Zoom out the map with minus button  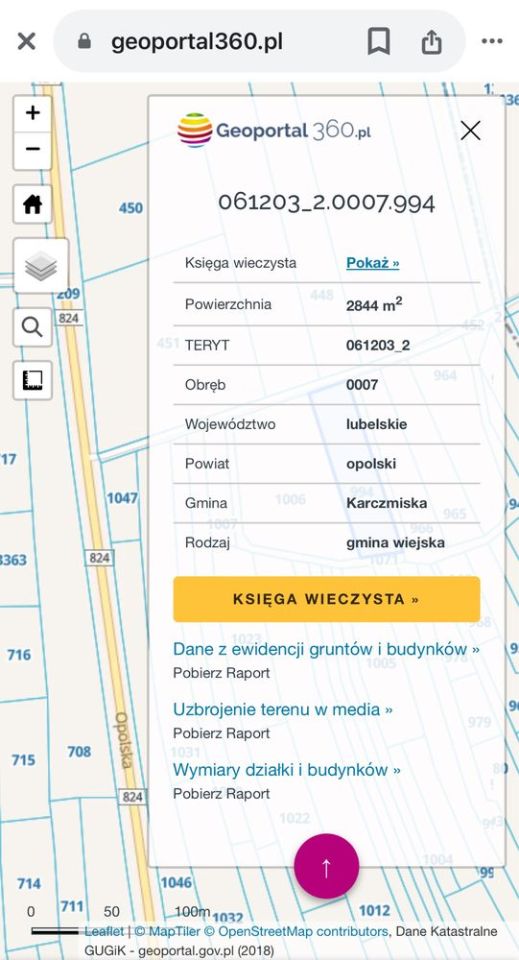tap(32, 150)
